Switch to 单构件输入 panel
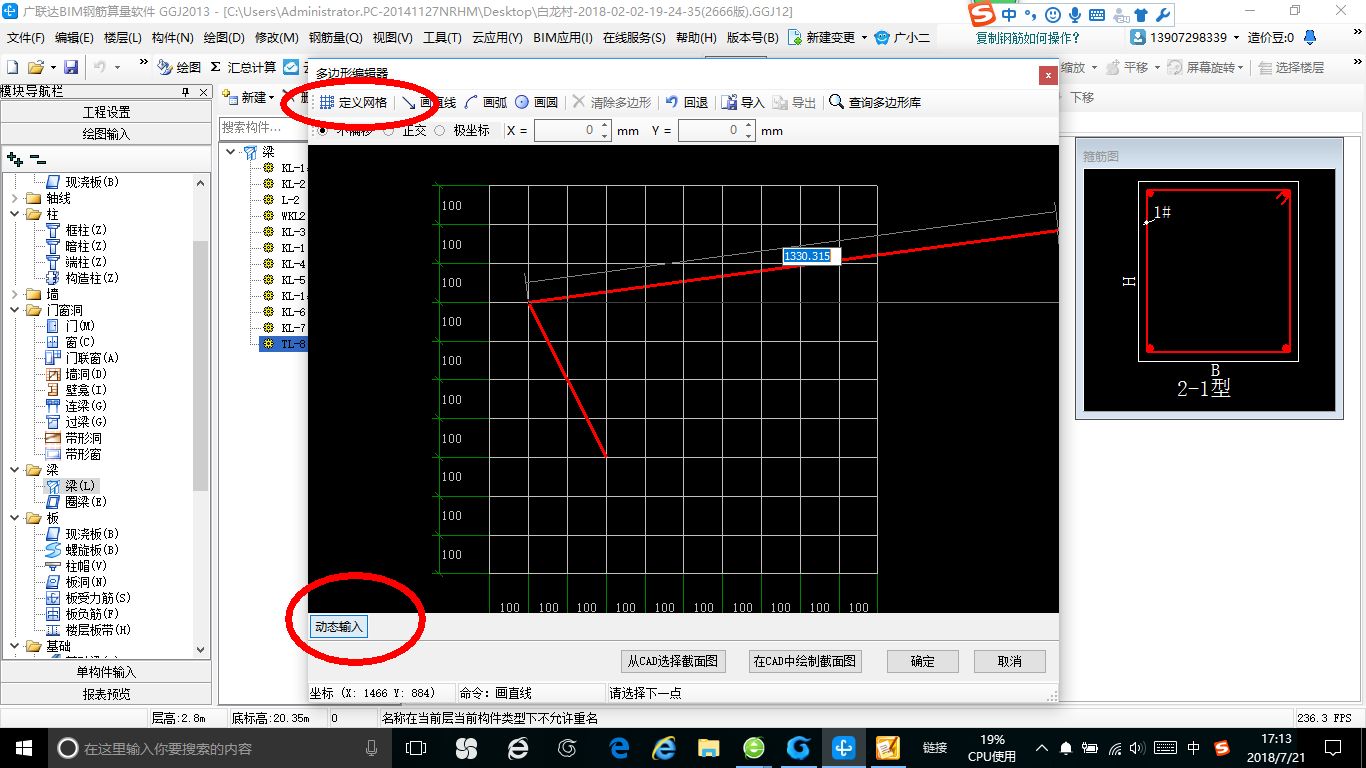 pos(106,672)
